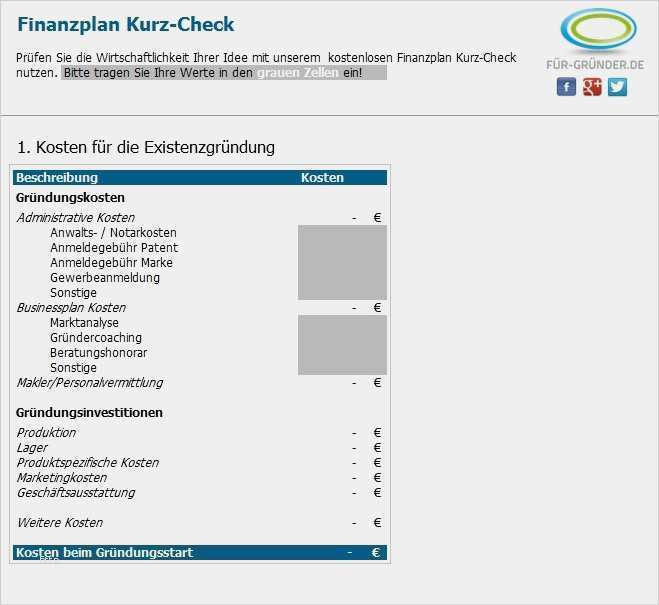Open the Google Plus icon link
Viewport: 659px width, 605px height.
click(592, 87)
